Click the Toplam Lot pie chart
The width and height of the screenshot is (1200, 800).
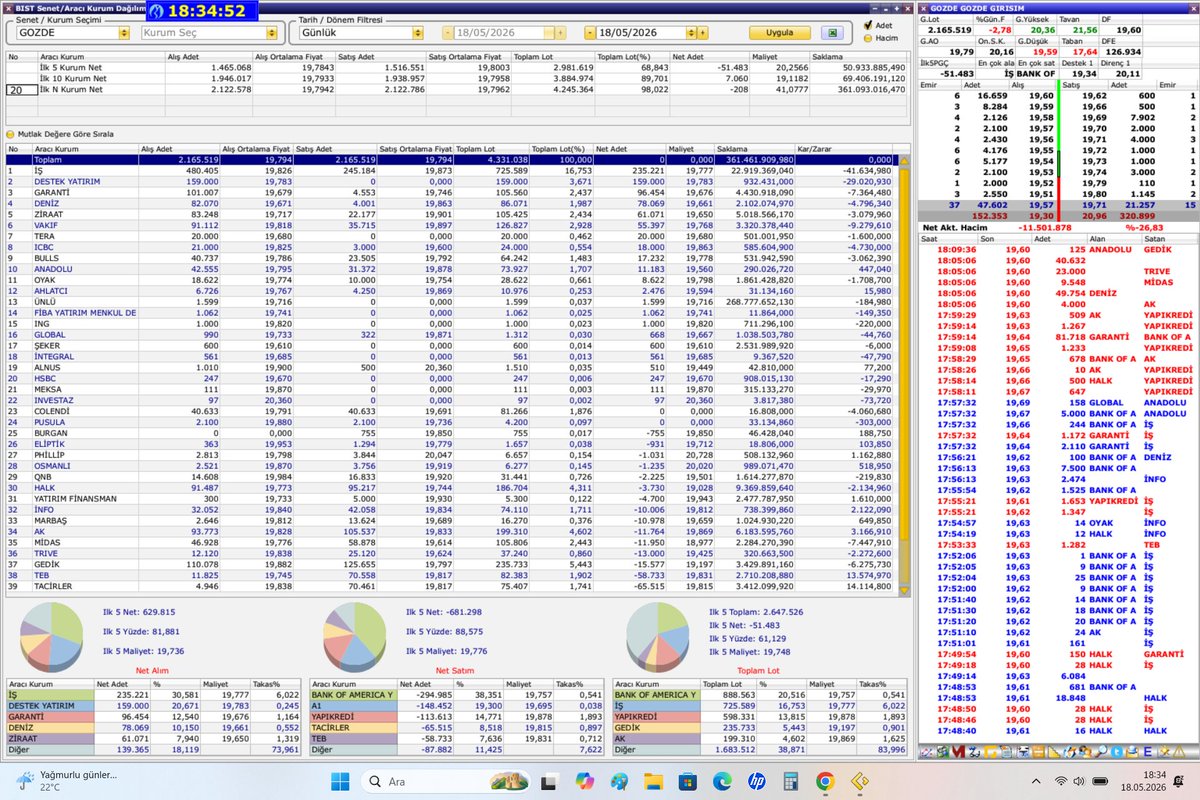(659, 635)
